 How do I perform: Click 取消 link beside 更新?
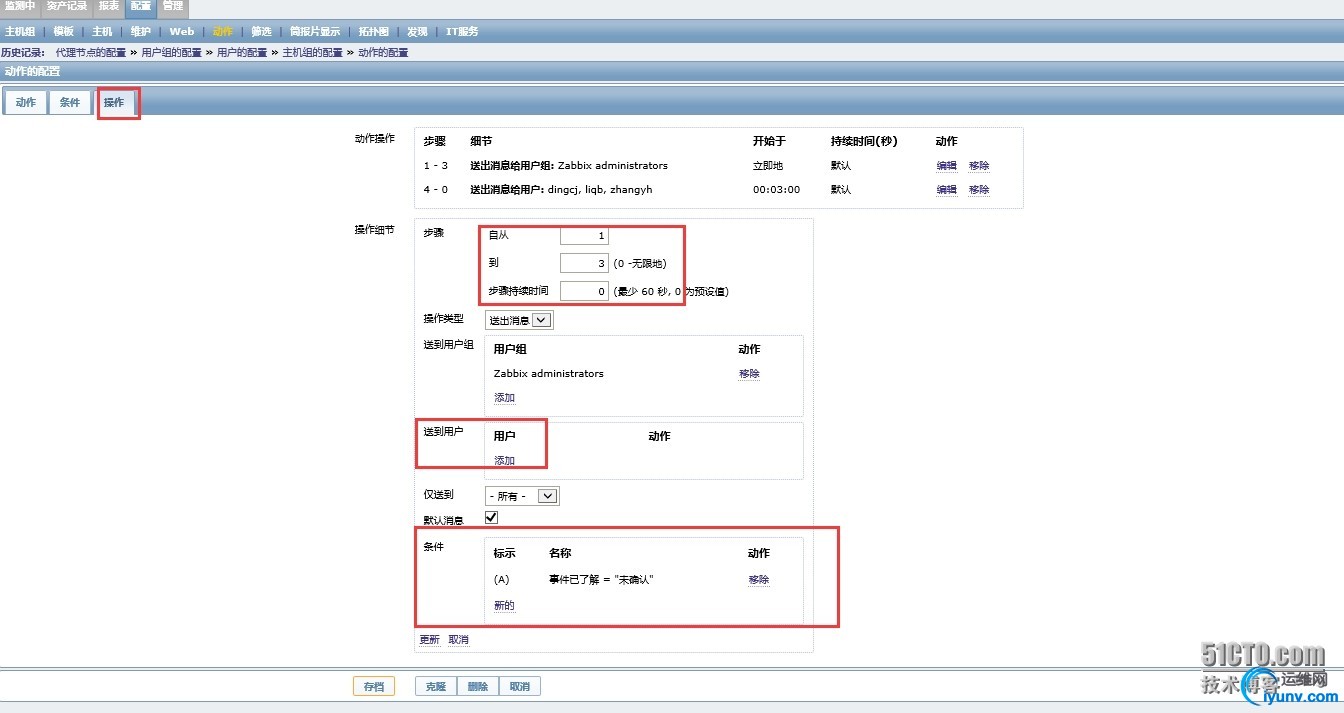(458, 640)
